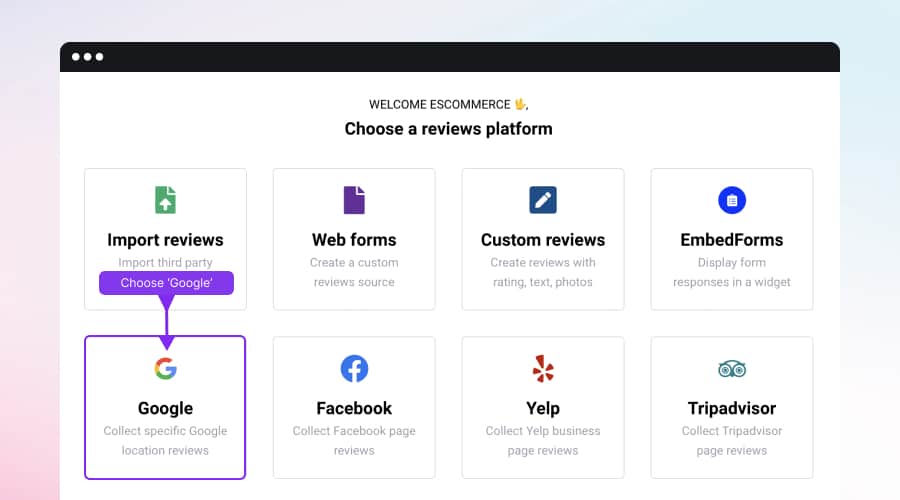Select the Google platform title
This screenshot has width=900, height=500.
(x=165, y=408)
